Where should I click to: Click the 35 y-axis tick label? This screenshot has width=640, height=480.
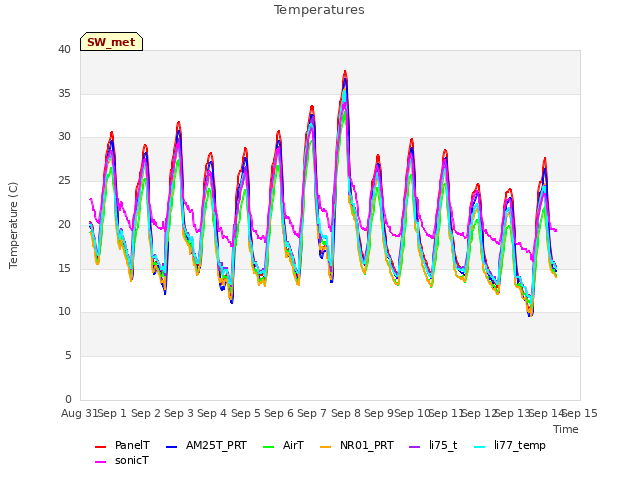(x=64, y=93)
